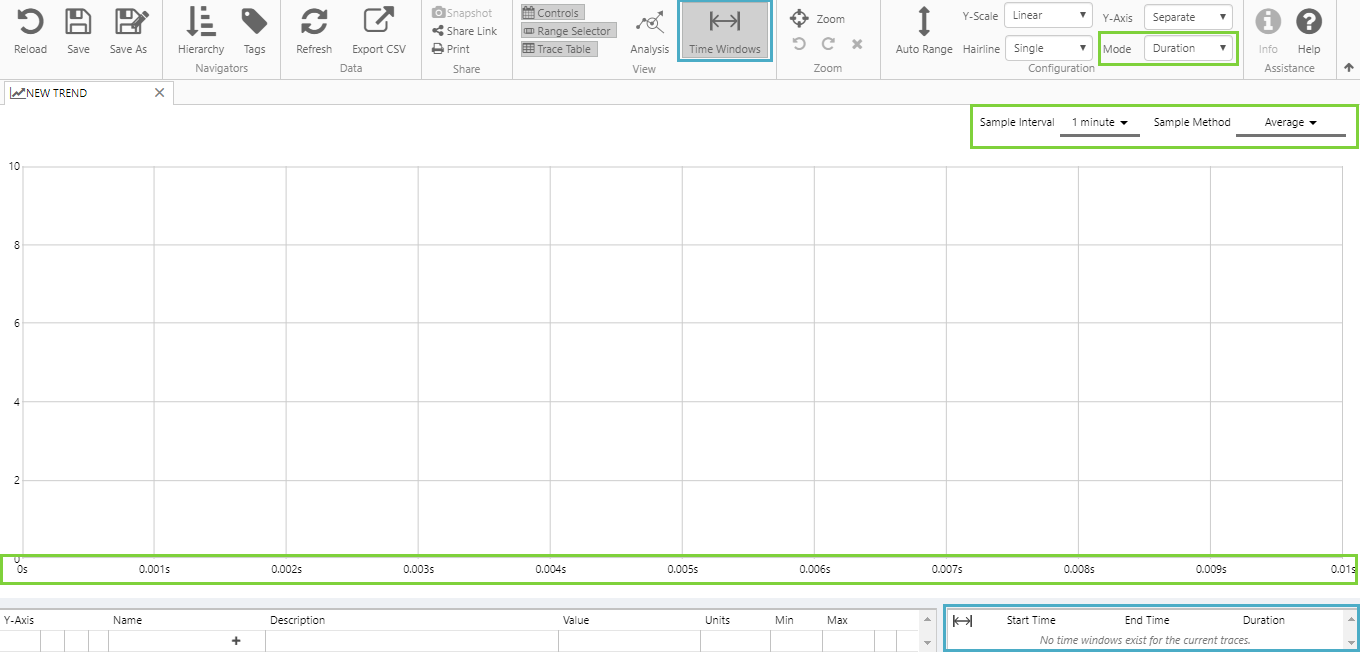Click the Reload icon

tap(30, 23)
